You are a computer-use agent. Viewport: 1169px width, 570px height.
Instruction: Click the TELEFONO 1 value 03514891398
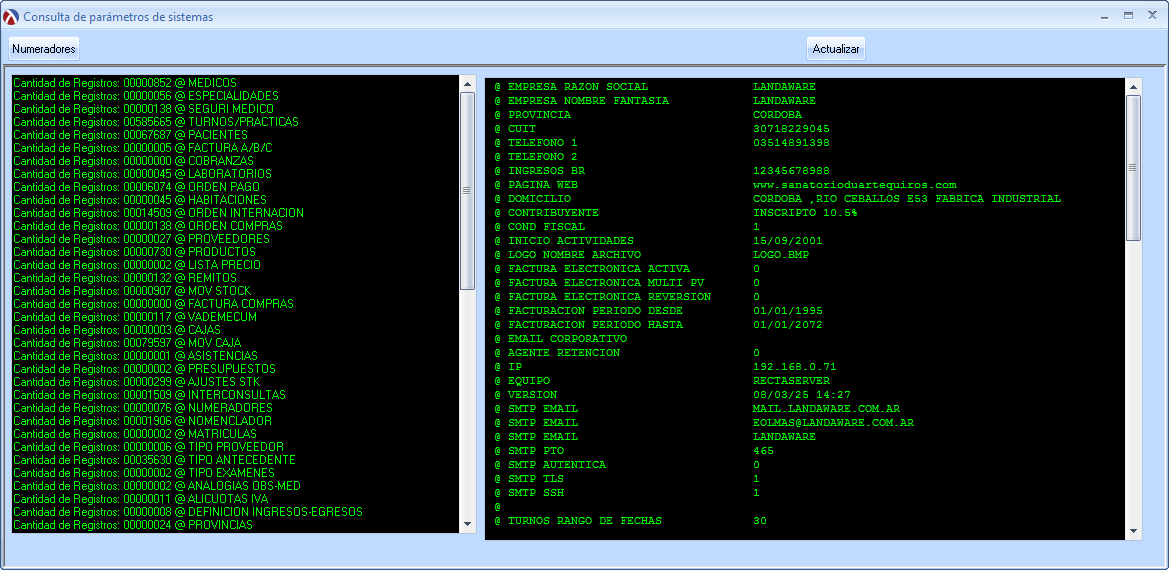(x=791, y=142)
